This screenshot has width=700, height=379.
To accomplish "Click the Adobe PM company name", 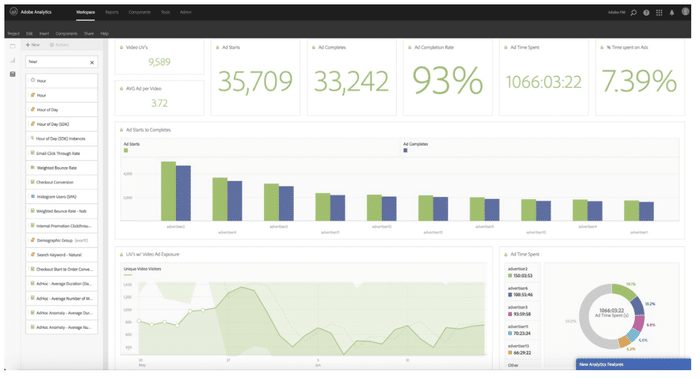I will tap(617, 12).
